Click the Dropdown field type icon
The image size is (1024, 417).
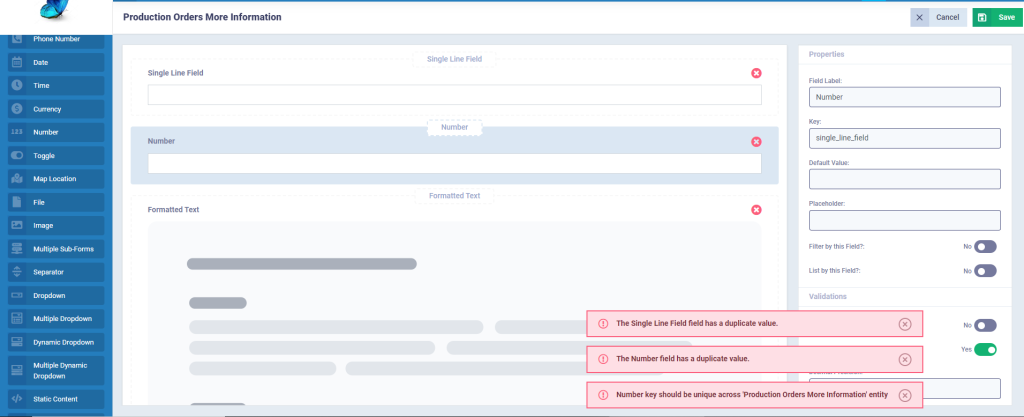pyautogui.click(x=17, y=296)
